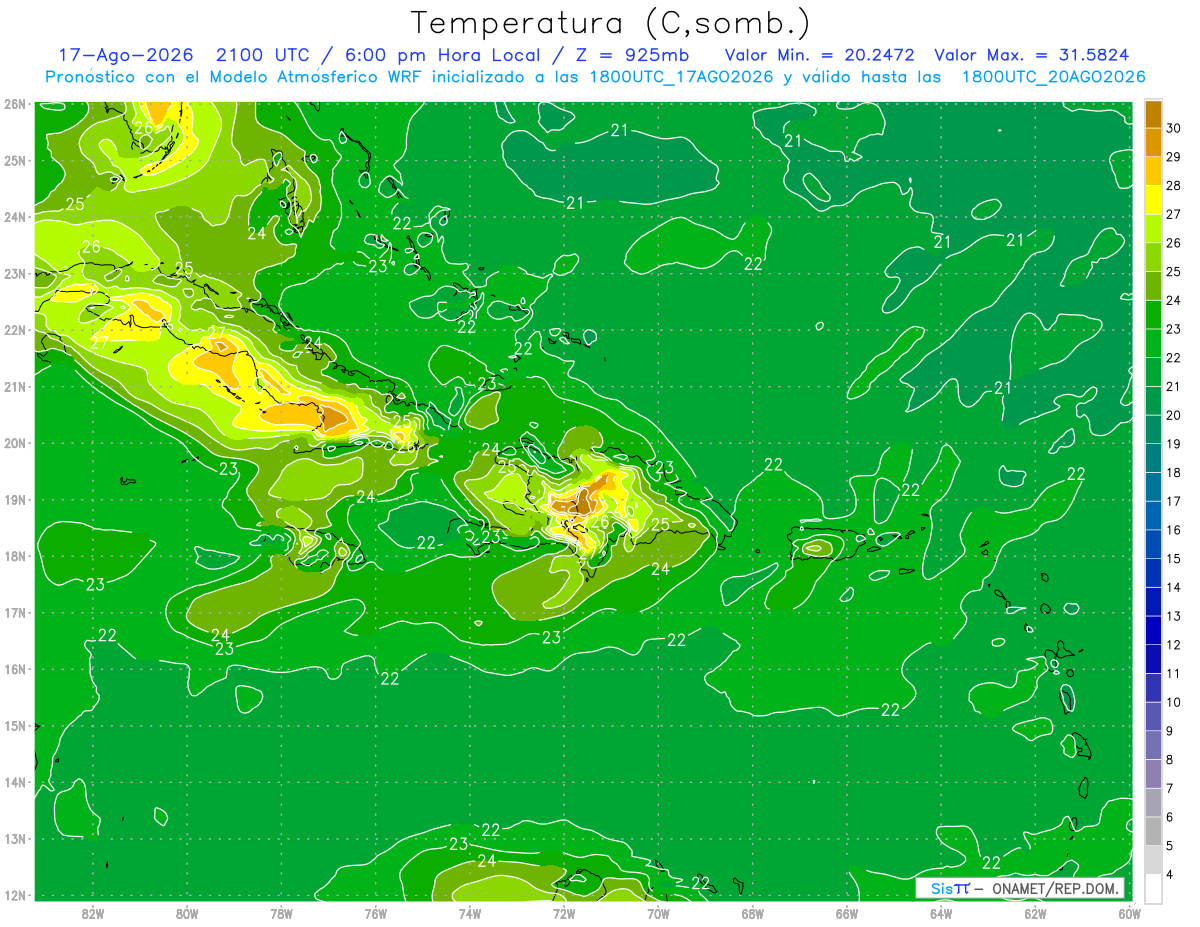Image resolution: width=1200 pixels, height=927 pixels.
Task: Click the 72W longitude axis label
Action: pyautogui.click(x=564, y=913)
